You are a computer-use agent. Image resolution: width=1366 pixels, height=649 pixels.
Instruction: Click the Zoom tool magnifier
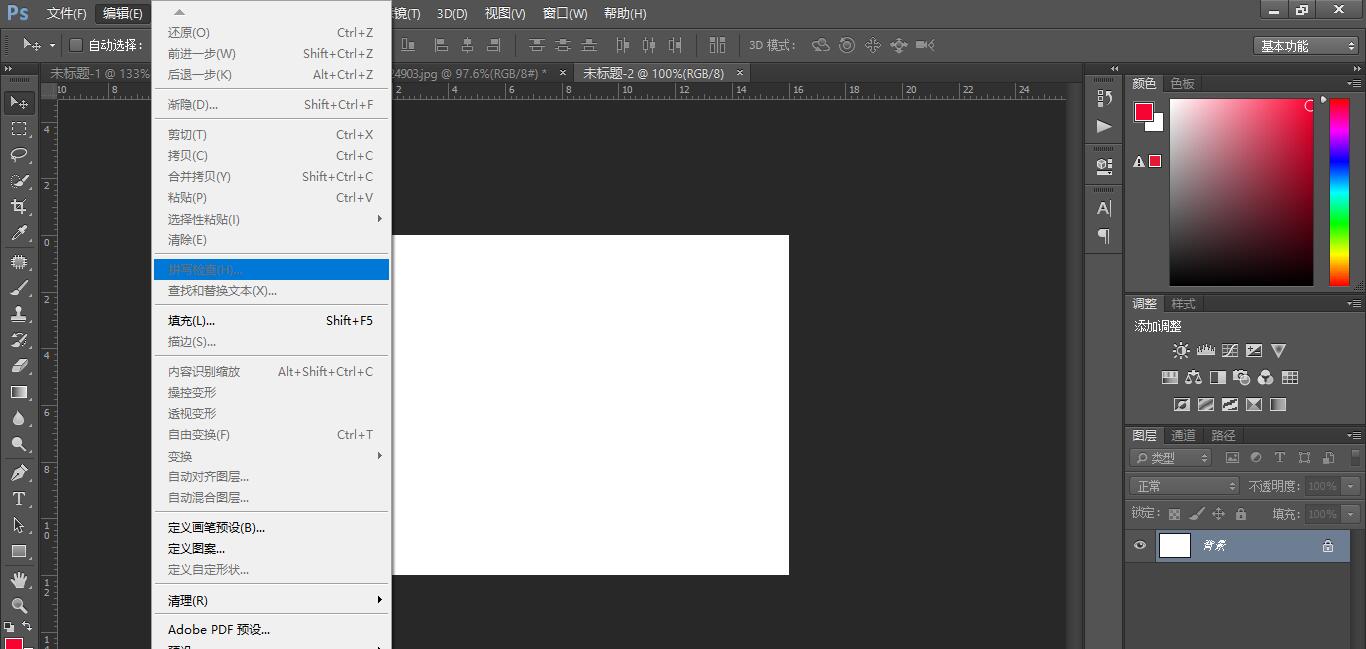[19, 606]
